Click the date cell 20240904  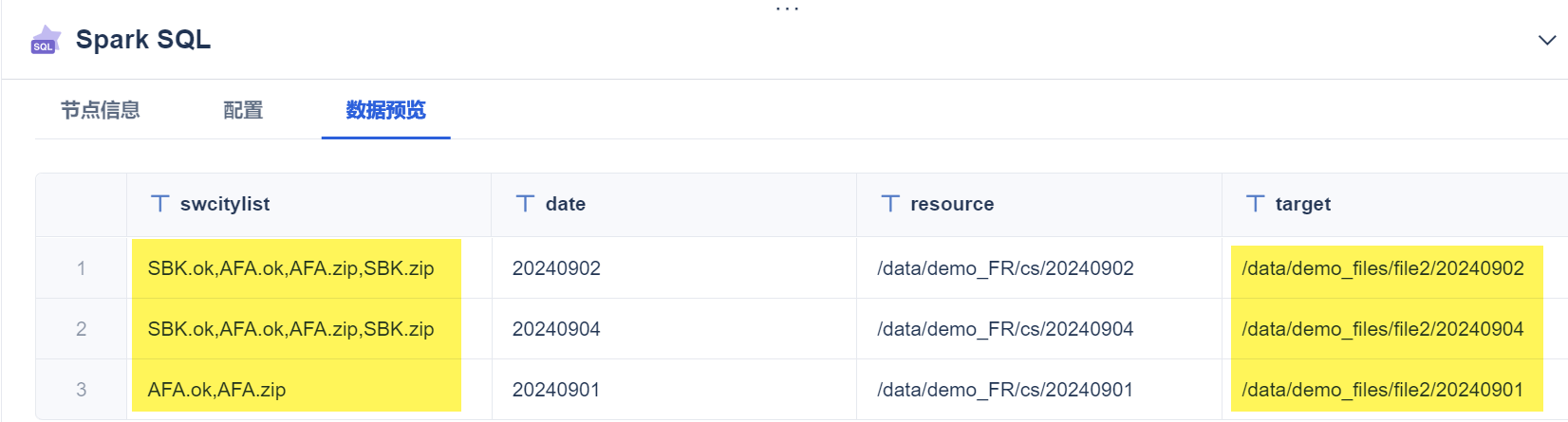(x=556, y=329)
